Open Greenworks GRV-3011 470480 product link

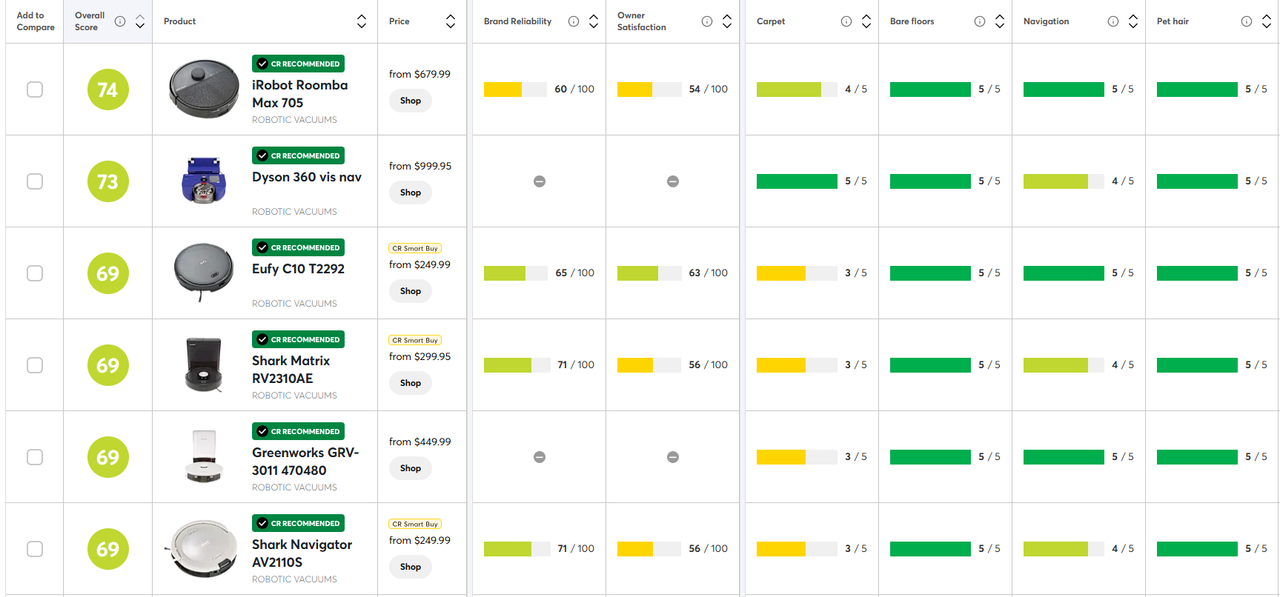click(x=305, y=461)
